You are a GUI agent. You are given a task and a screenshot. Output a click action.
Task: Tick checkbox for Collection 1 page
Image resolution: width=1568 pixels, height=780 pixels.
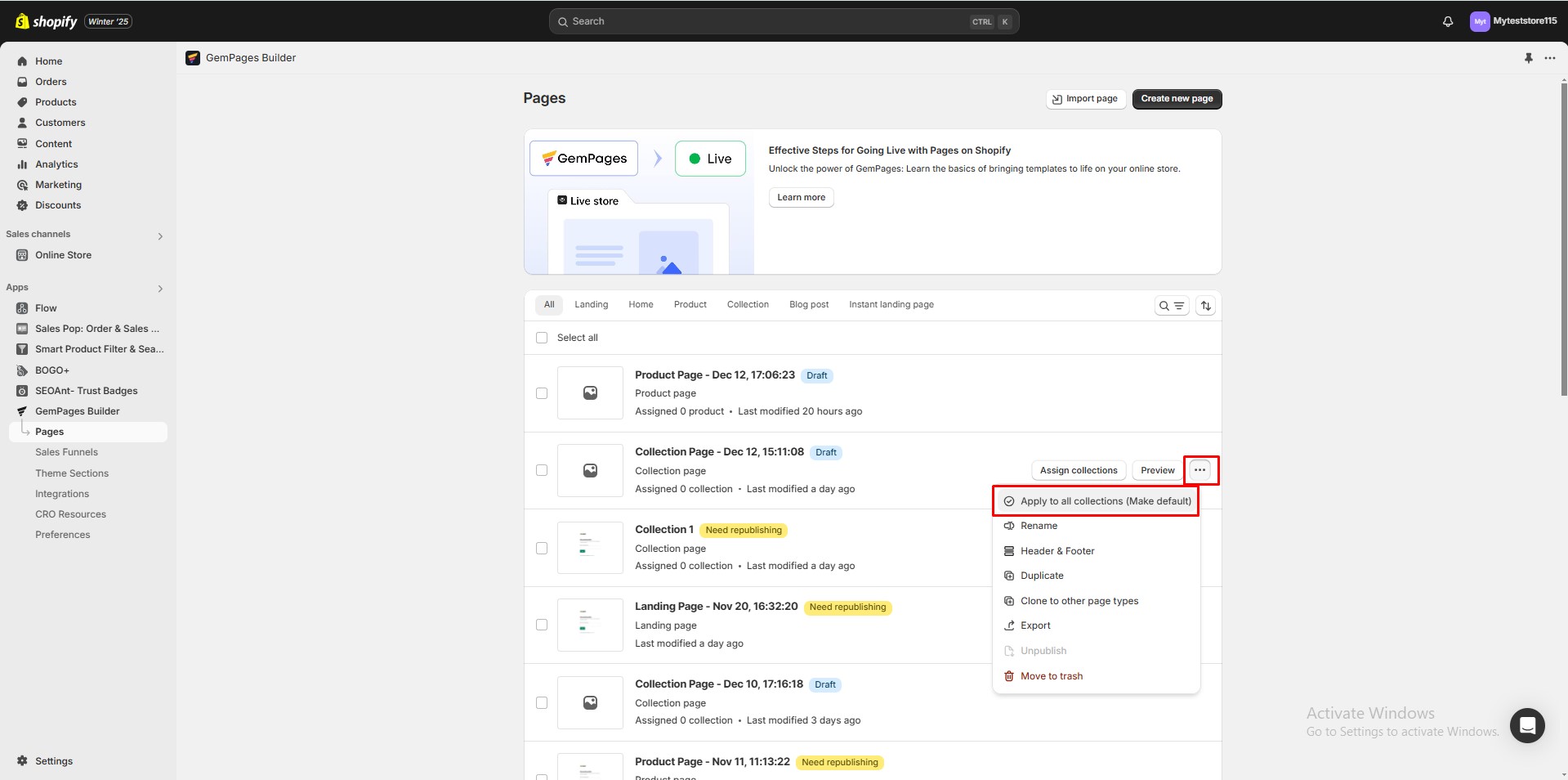(542, 548)
